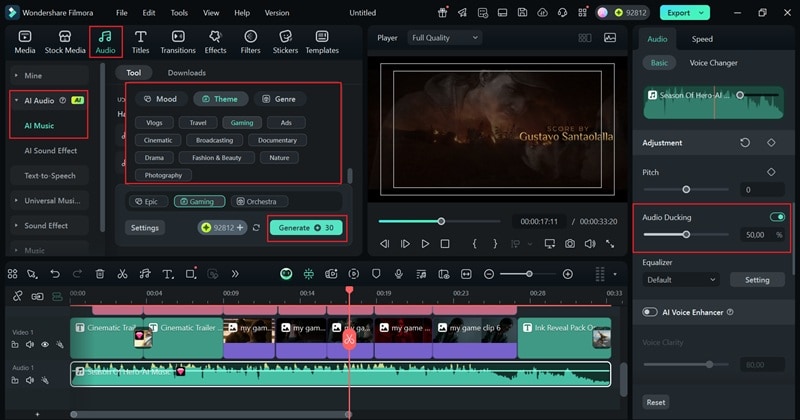Screen dimensions: 800x420
Task: Enter fullscreen preview
Action: pyautogui.click(x=610, y=244)
